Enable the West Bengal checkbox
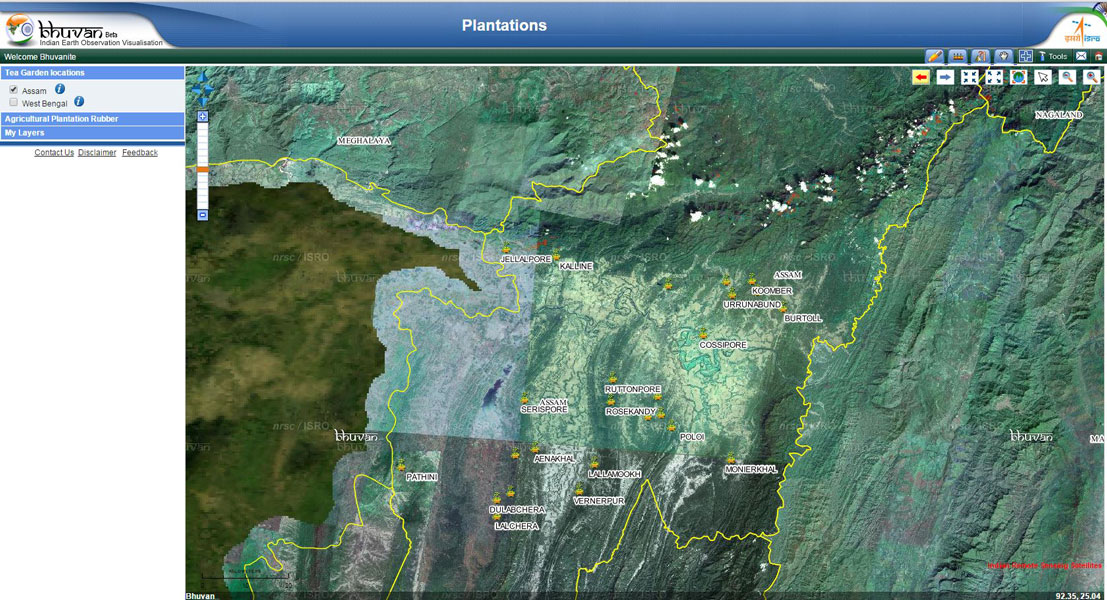This screenshot has width=1107, height=600. 14,102
